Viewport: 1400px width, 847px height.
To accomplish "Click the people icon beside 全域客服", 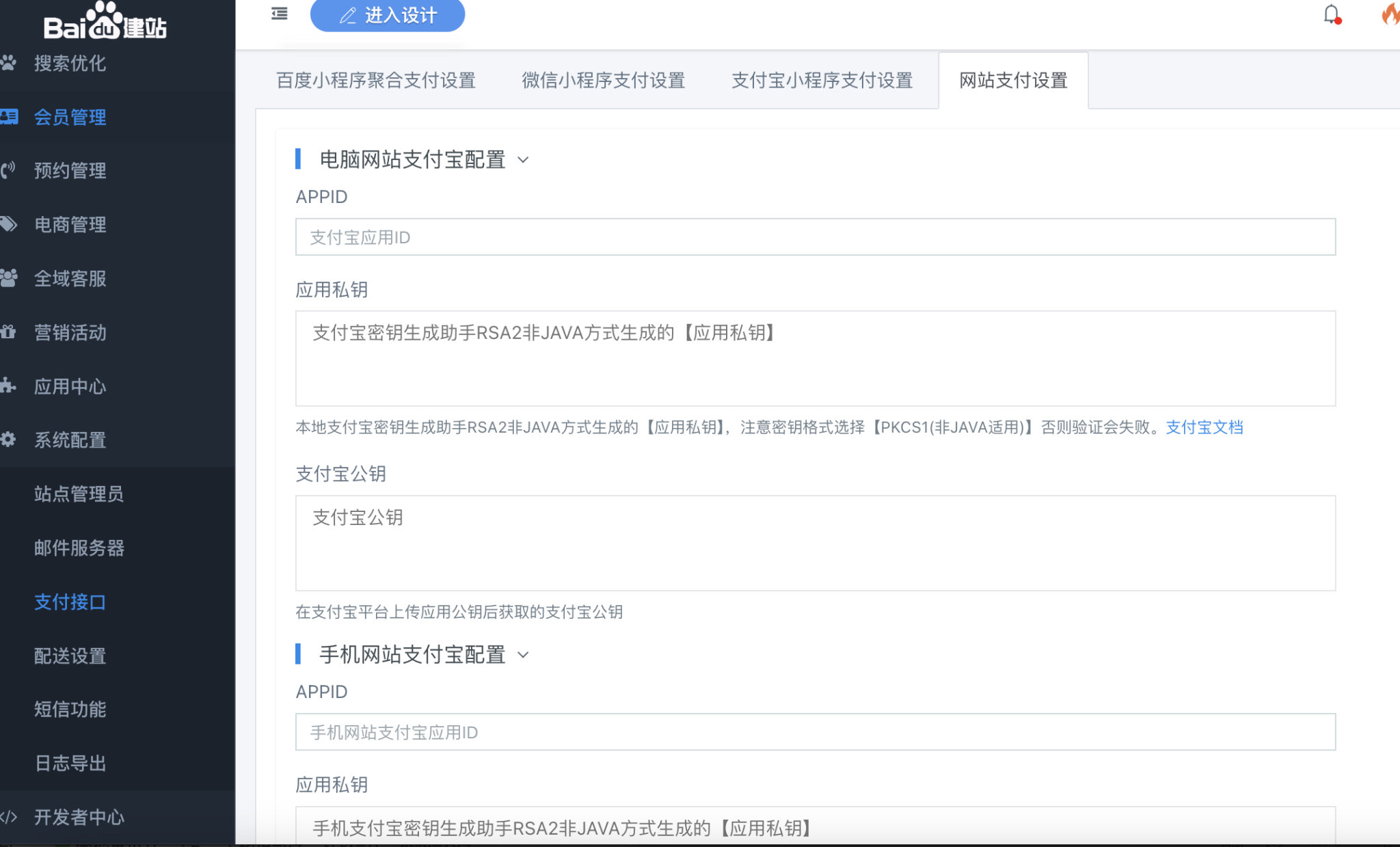I will 8,278.
